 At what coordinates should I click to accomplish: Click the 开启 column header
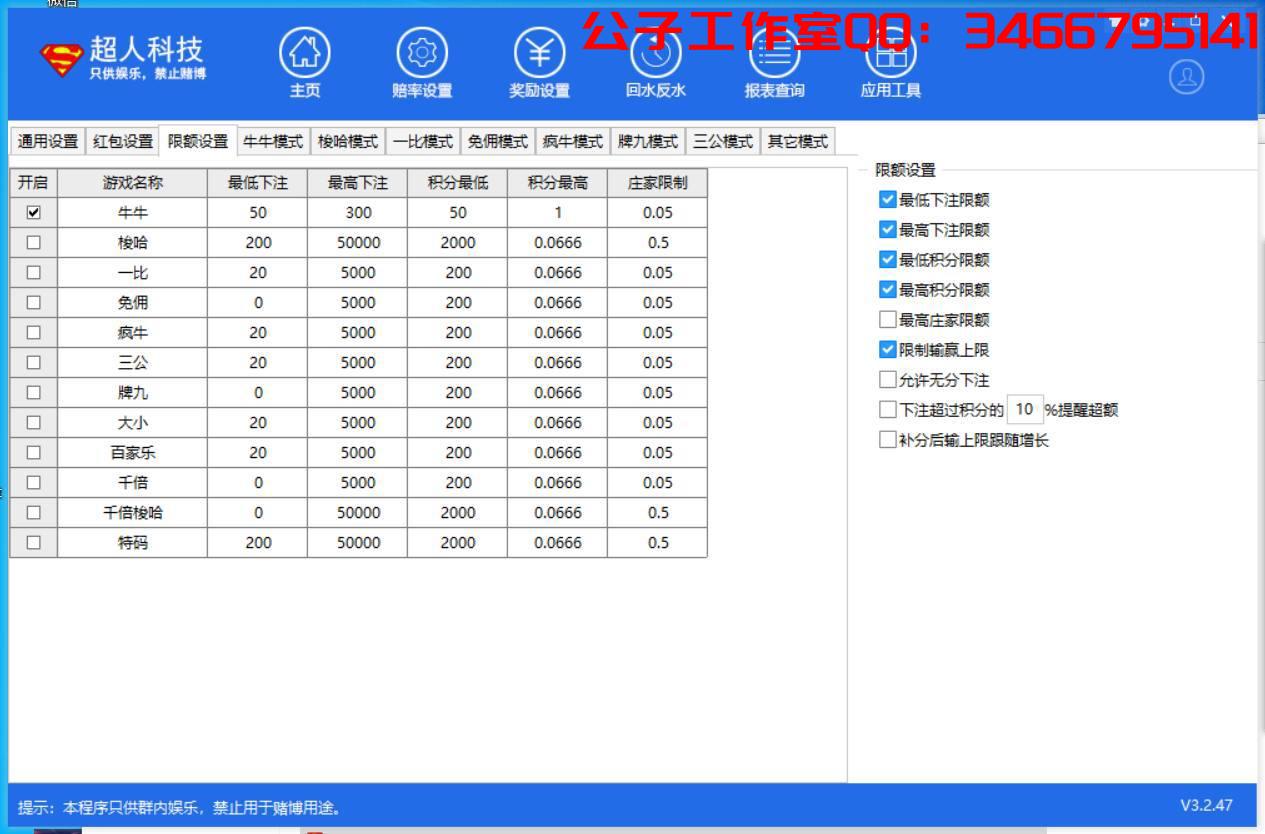(34, 183)
